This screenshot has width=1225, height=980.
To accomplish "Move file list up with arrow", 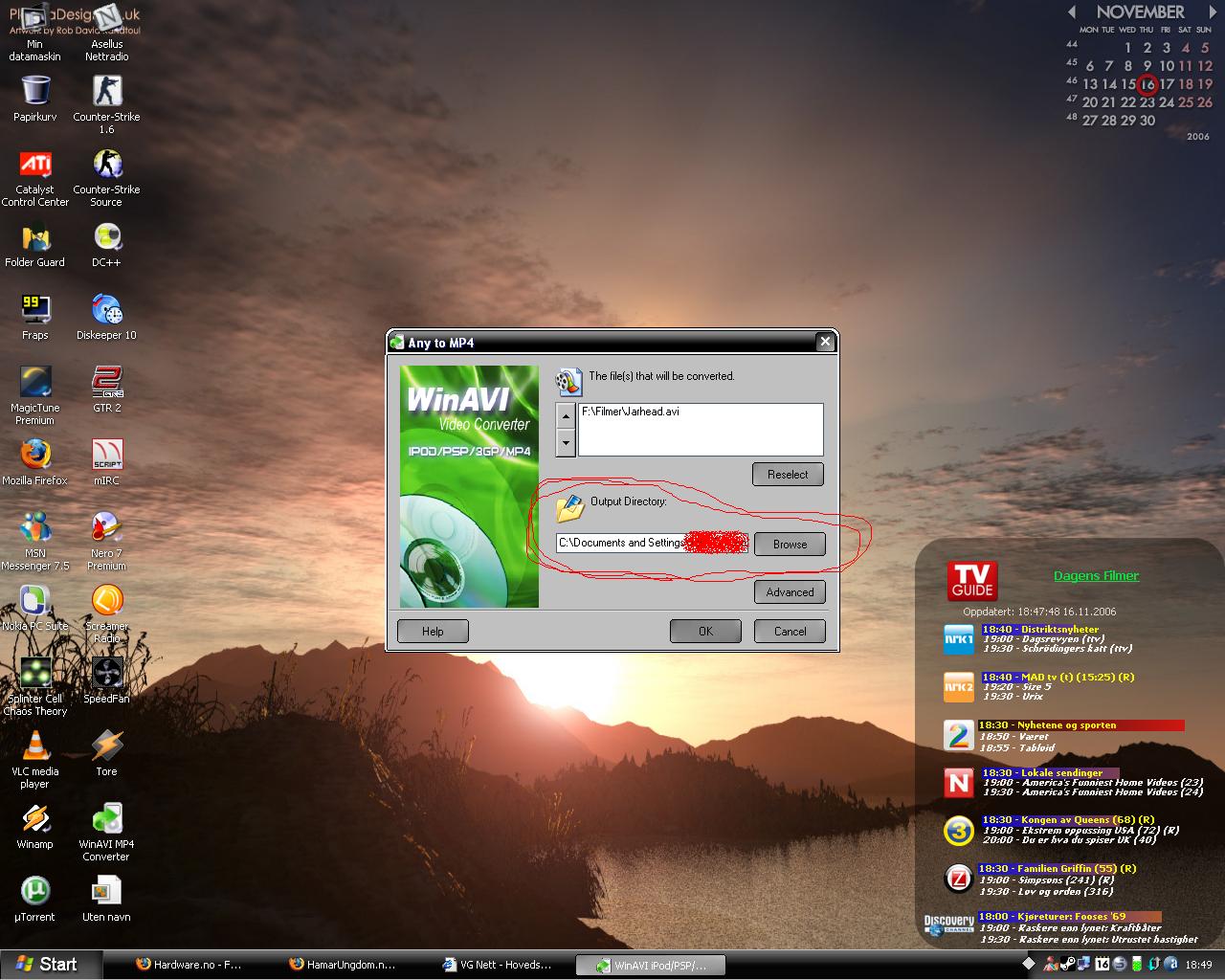I will pos(566,416).
